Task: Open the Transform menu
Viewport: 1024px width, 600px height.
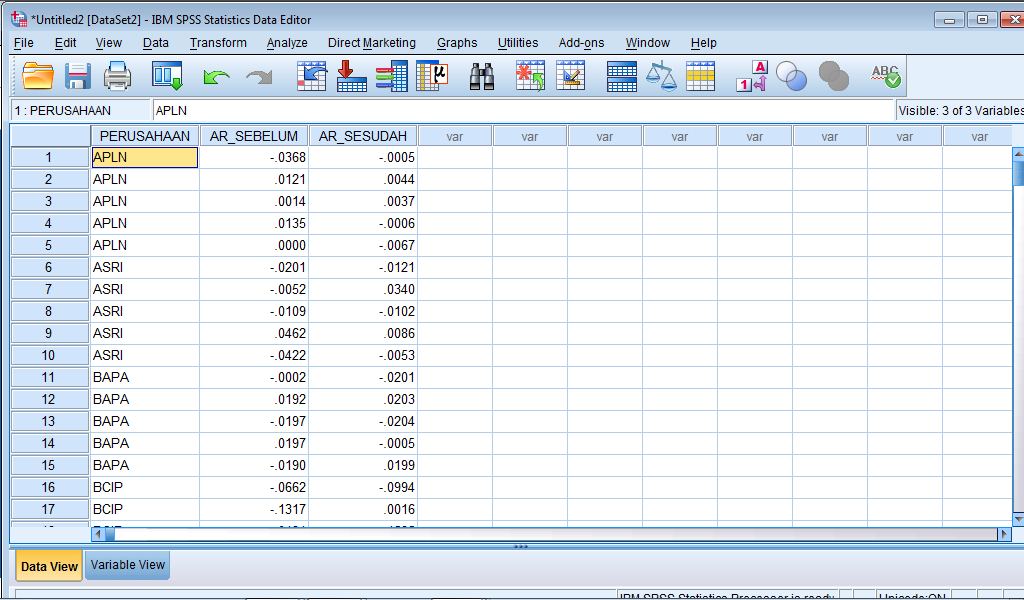Action: point(218,43)
